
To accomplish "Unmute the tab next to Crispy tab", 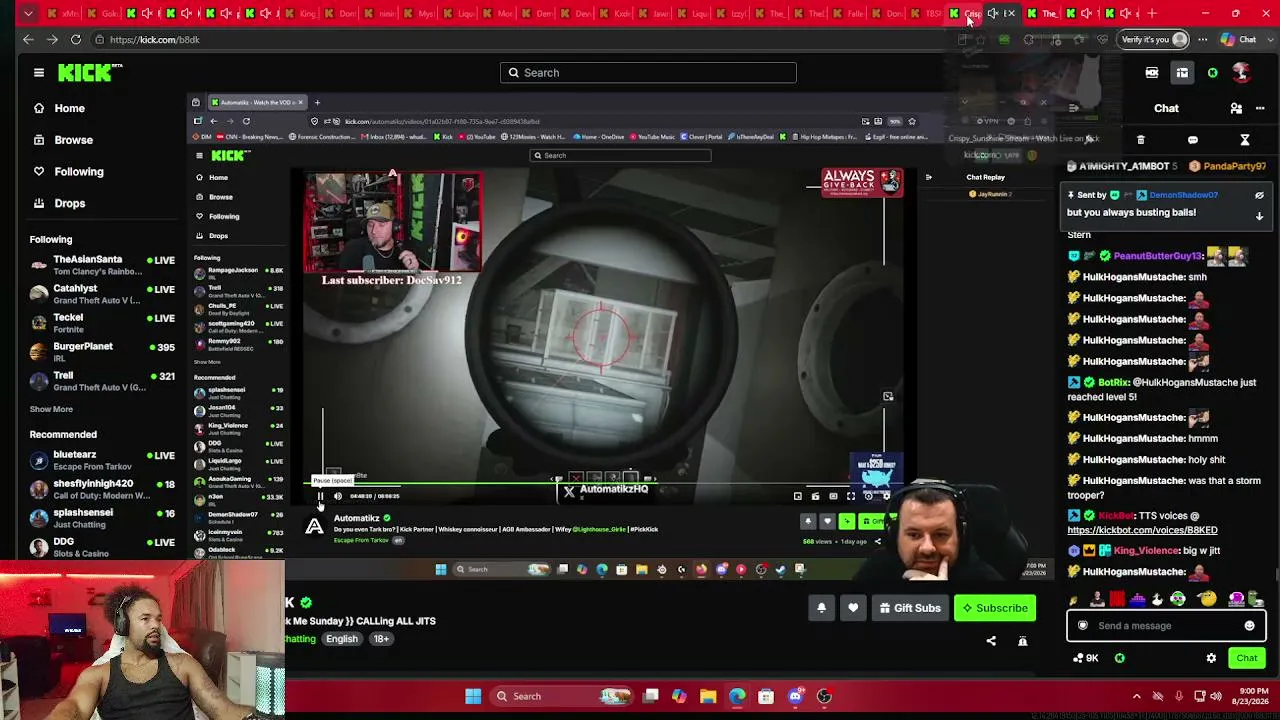I will point(992,13).
